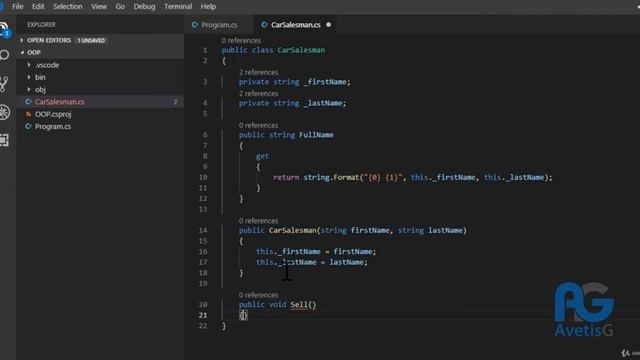
Task: Open the Edit menu
Action: click(38, 7)
